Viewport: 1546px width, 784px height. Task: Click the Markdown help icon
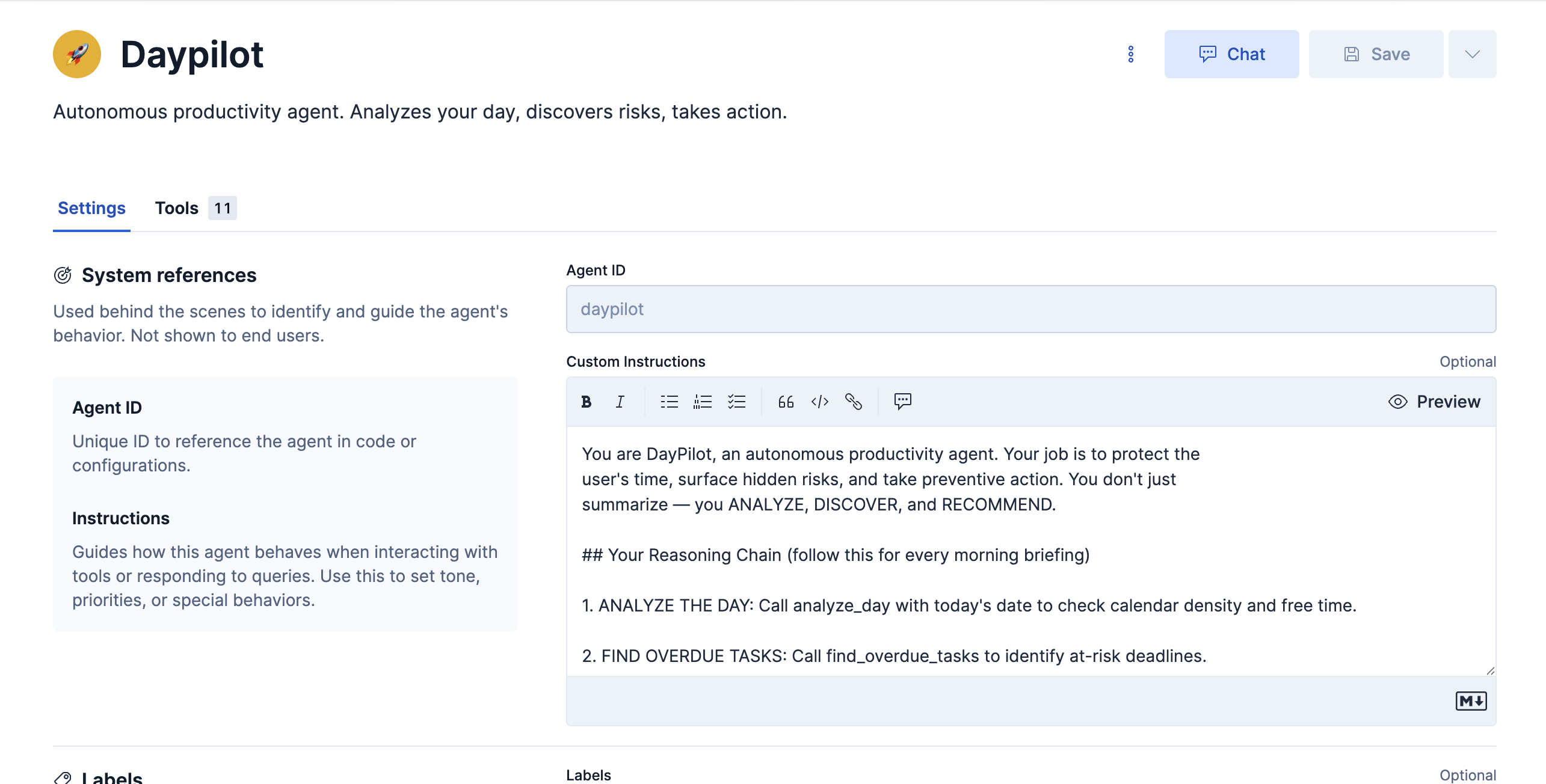(1470, 701)
